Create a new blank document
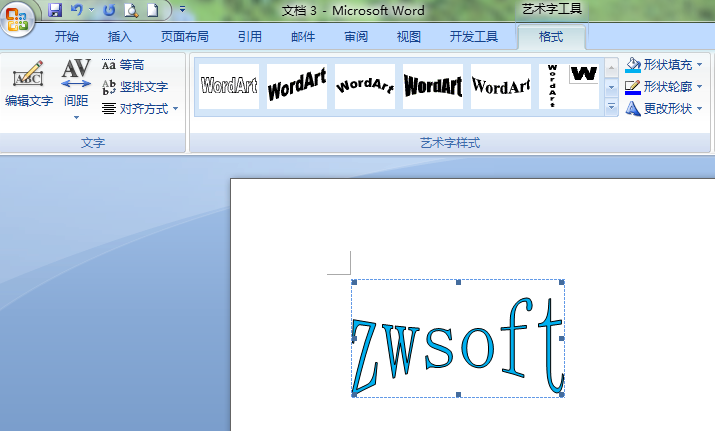Image resolution: width=715 pixels, height=431 pixels. tap(152, 10)
